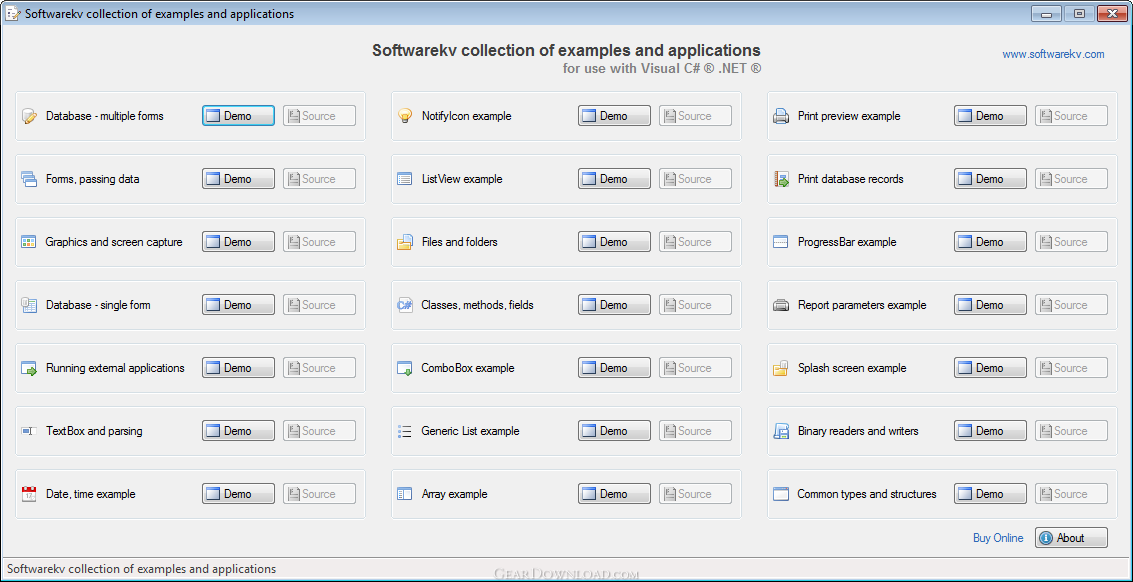Screen dimensions: 1133x582
Task: Click the "TextBox and parsing" label
Action: coord(94,431)
